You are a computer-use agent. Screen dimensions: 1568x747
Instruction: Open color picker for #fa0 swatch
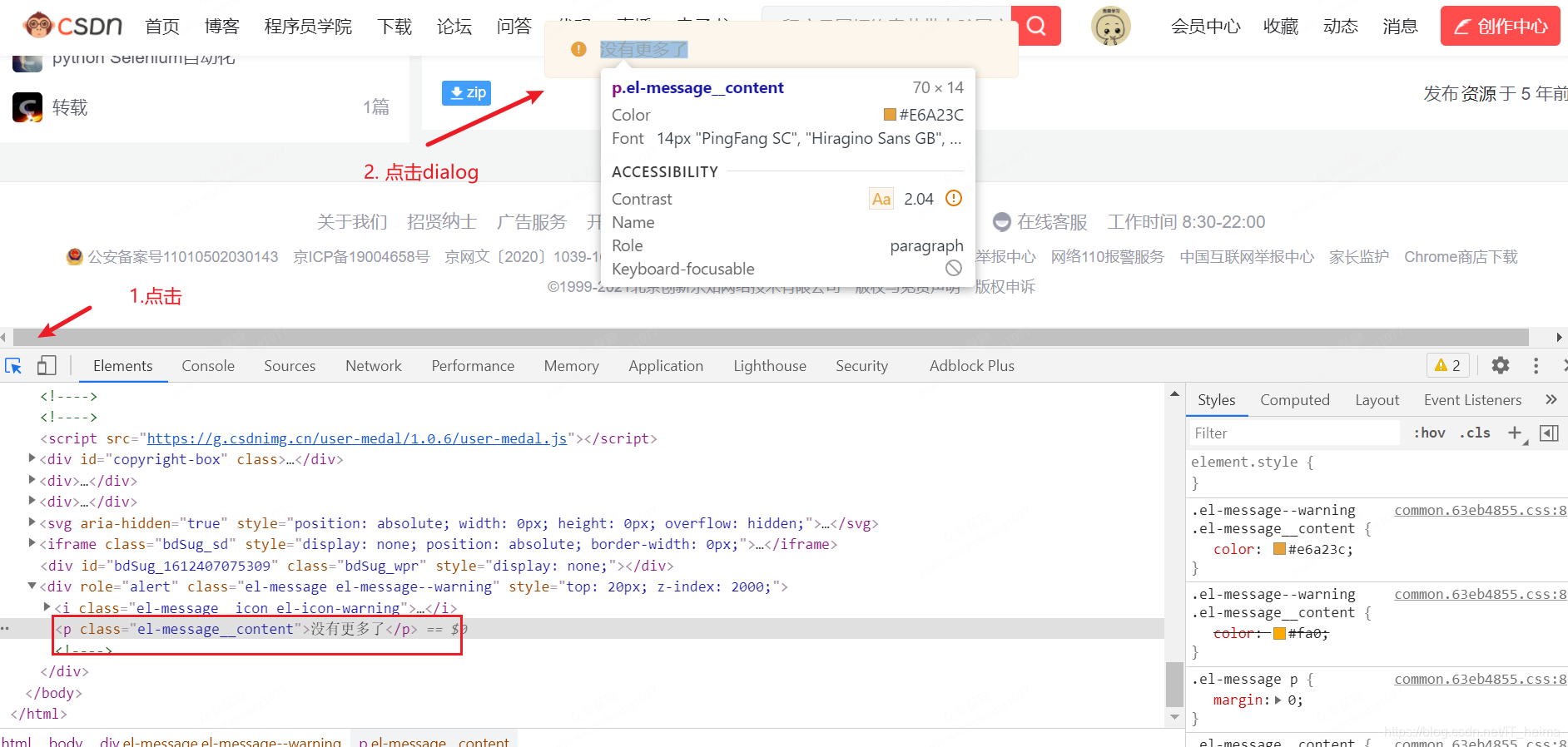click(x=1280, y=633)
